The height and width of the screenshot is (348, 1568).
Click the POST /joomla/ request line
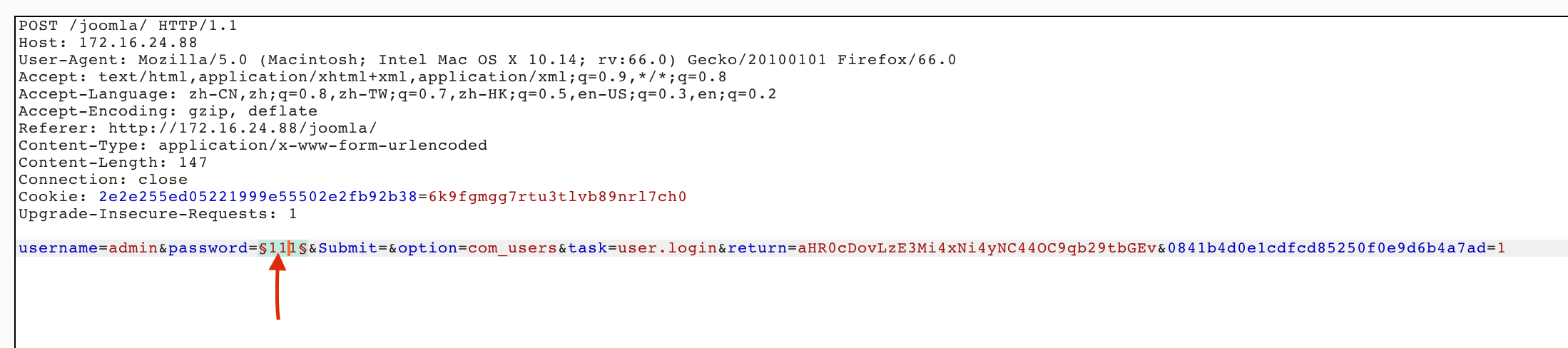pos(128,26)
